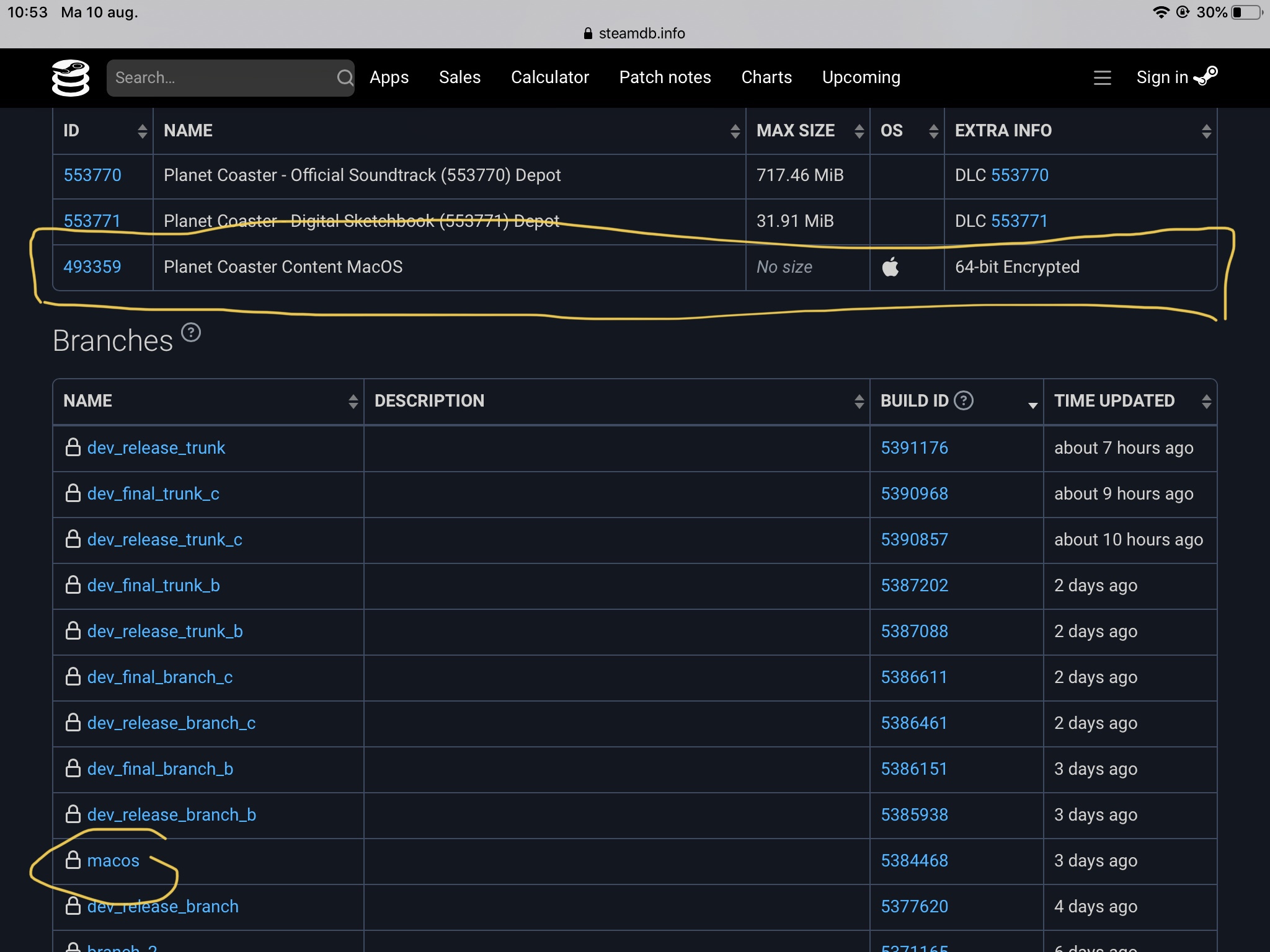The image size is (1270, 952).
Task: Open build 5390968 link
Action: click(x=915, y=493)
